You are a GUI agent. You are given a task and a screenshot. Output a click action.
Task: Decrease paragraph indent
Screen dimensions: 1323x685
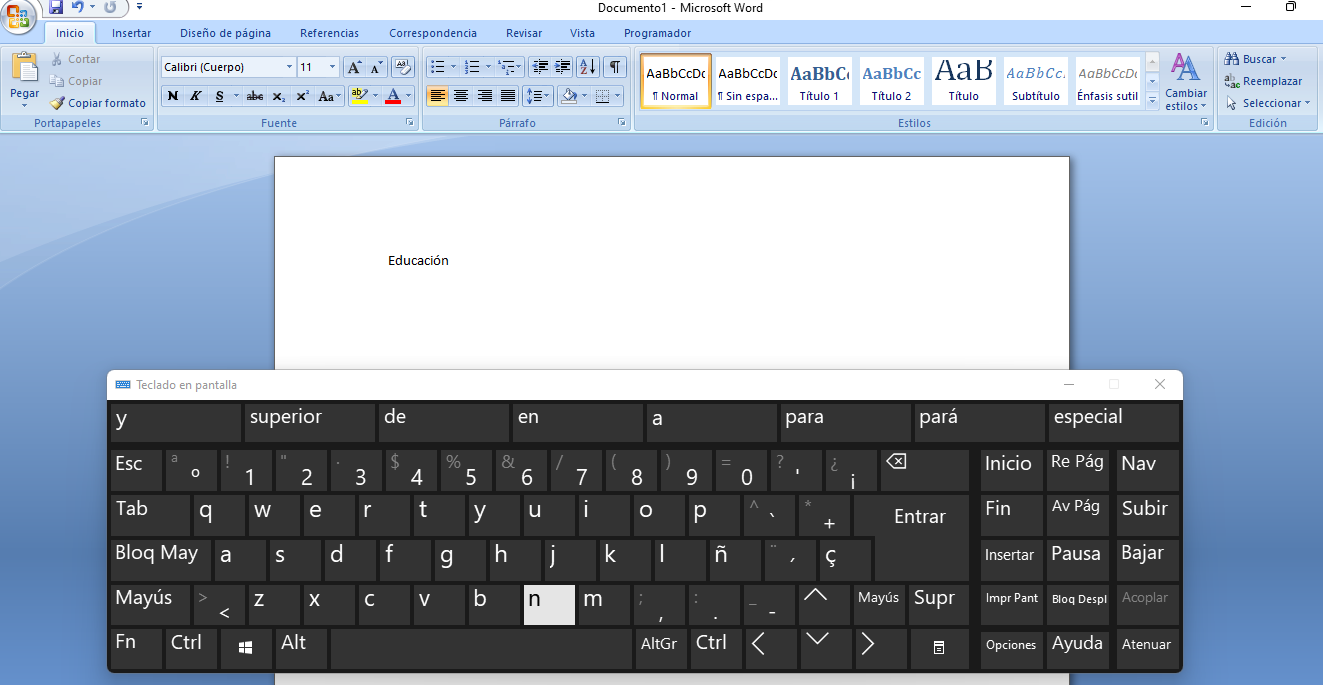pos(540,67)
